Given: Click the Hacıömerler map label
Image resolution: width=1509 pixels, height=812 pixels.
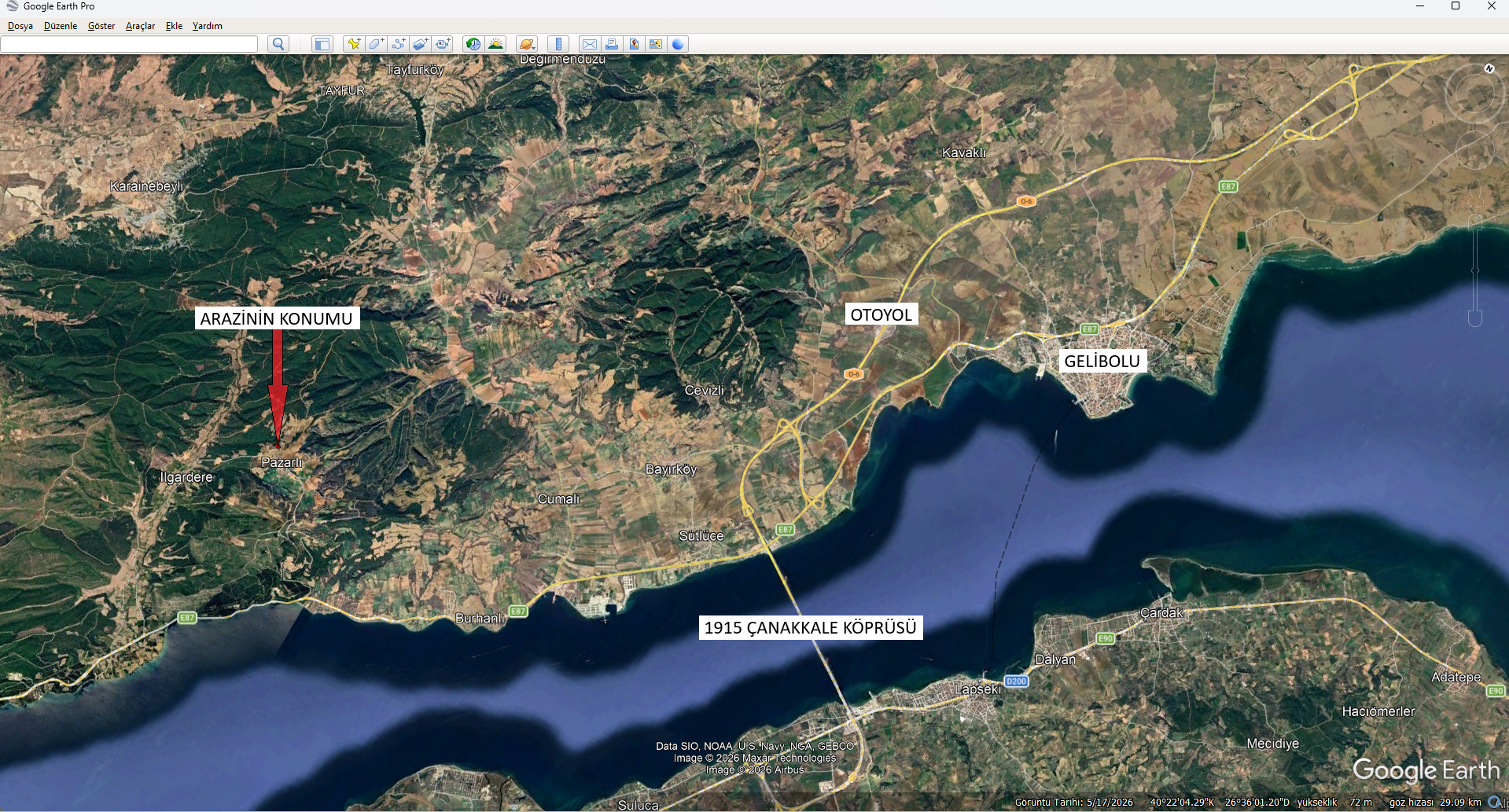Looking at the screenshot, I should coord(1378,711).
